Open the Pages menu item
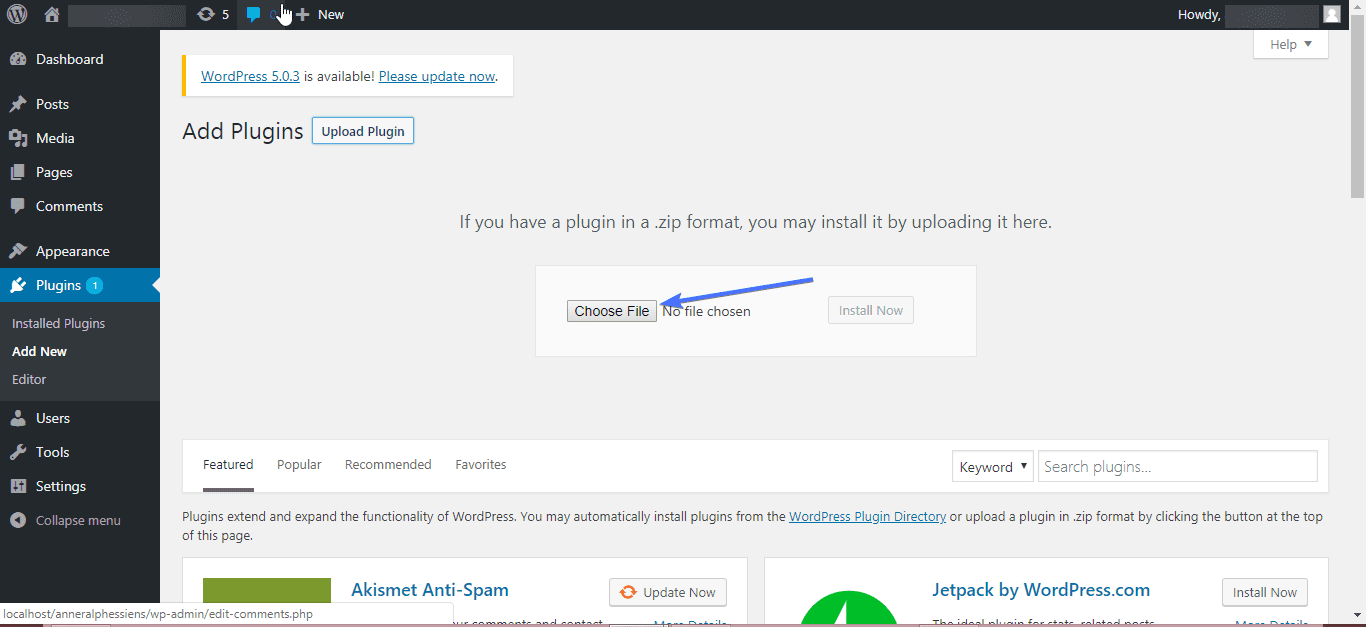The width and height of the screenshot is (1366, 627). [x=54, y=172]
